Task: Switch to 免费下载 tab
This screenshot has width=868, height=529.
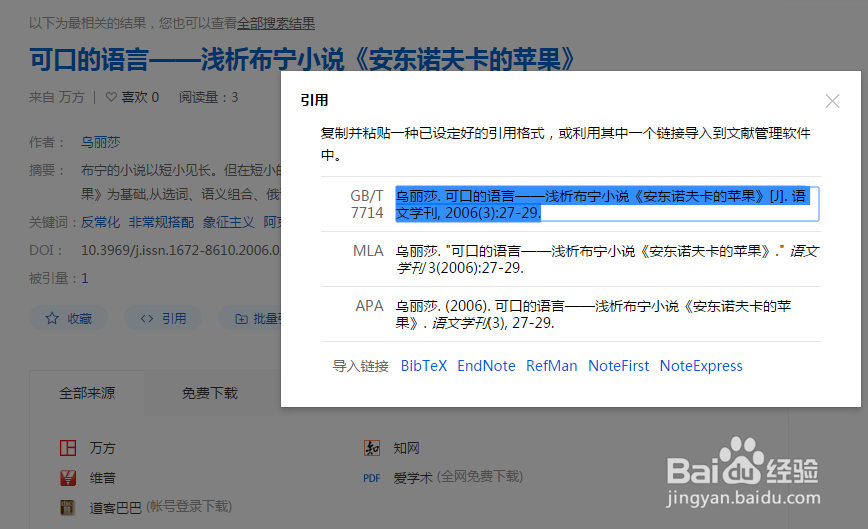Action: click(210, 393)
